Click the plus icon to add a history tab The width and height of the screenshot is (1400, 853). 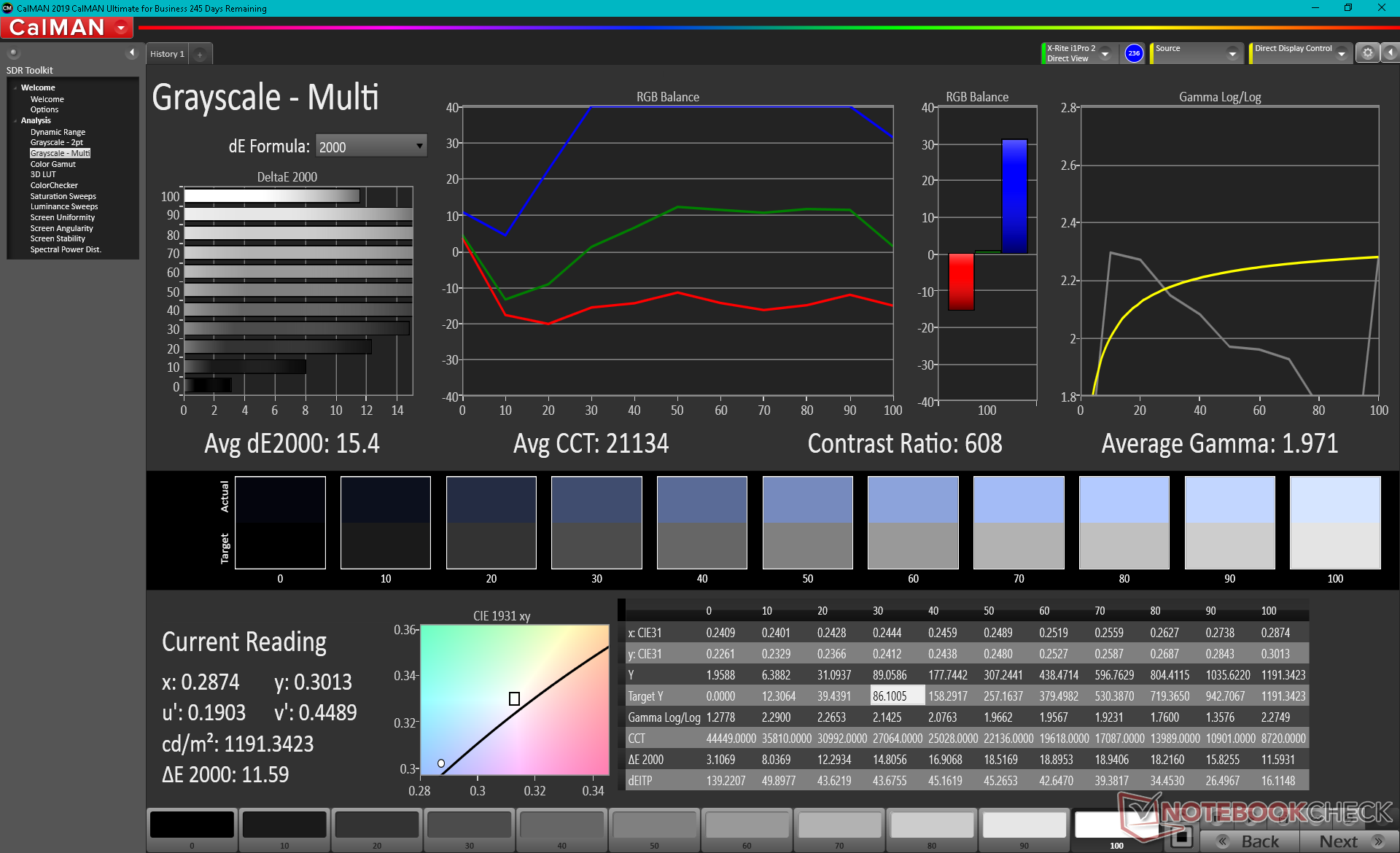tap(200, 54)
